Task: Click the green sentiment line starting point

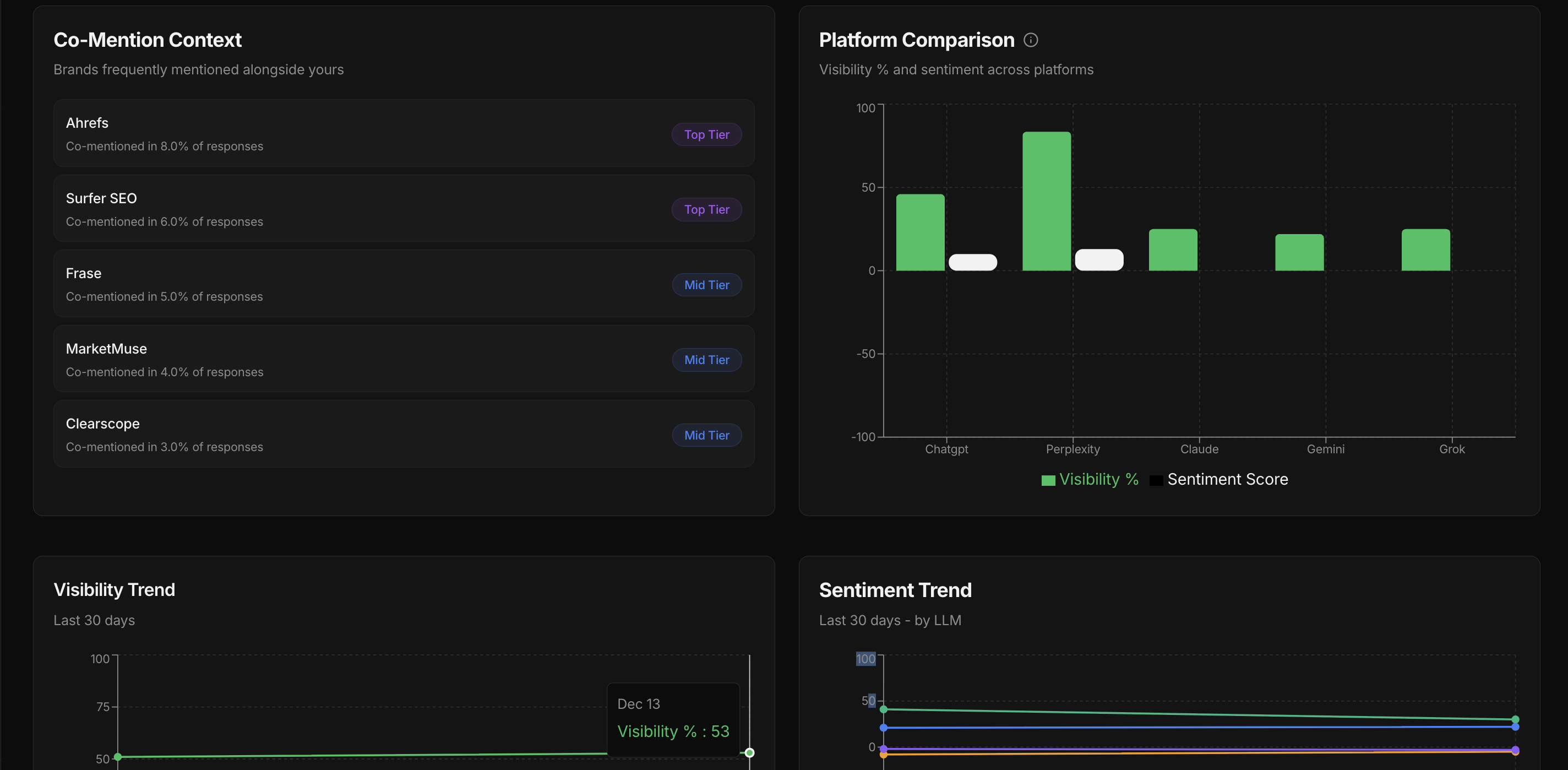Action: 883,709
